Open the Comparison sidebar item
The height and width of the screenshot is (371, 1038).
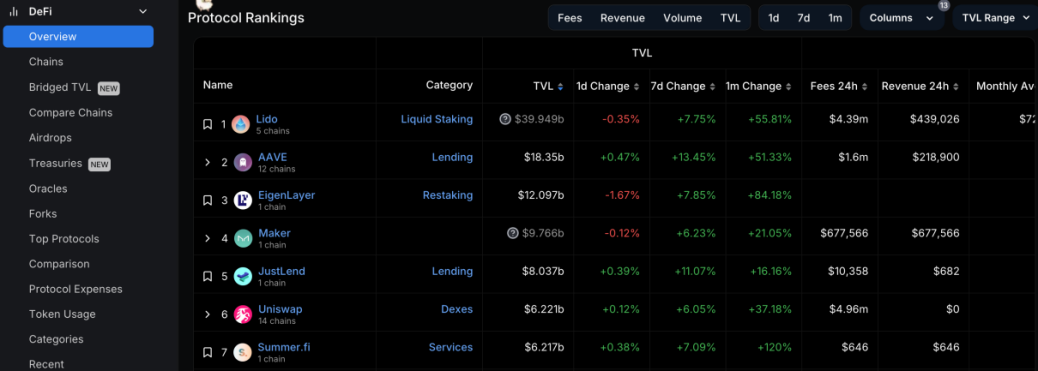click(59, 264)
